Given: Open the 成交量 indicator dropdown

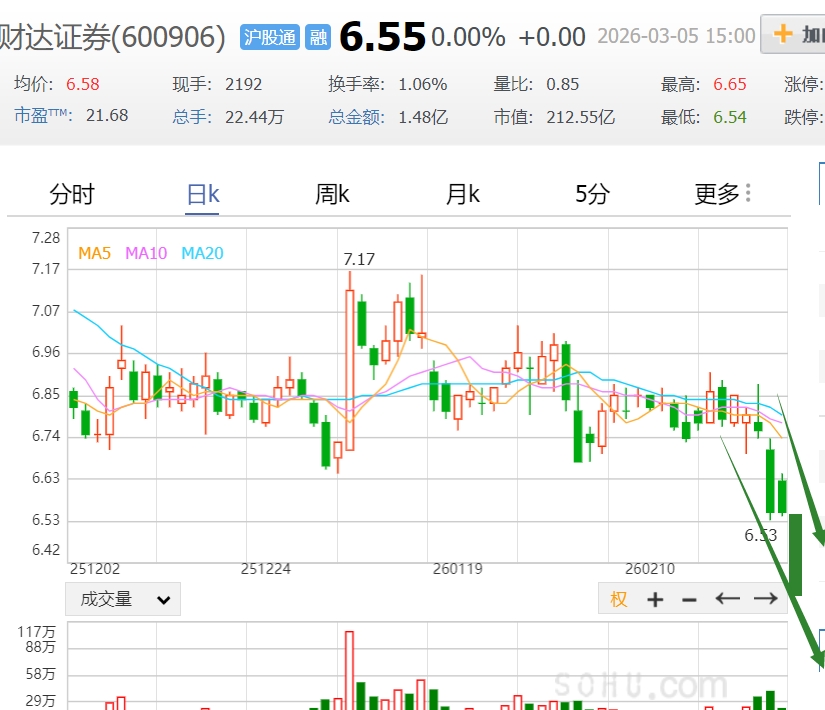Looking at the screenshot, I should point(123,599).
